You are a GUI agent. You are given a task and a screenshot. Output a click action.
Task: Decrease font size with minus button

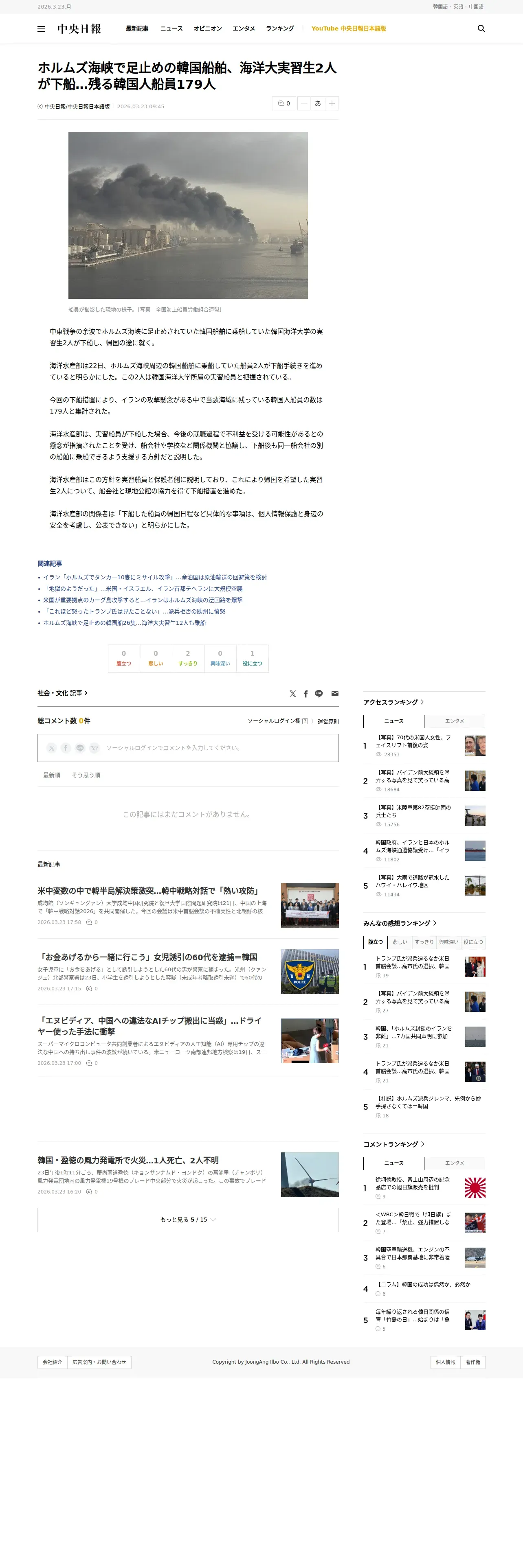coord(304,103)
